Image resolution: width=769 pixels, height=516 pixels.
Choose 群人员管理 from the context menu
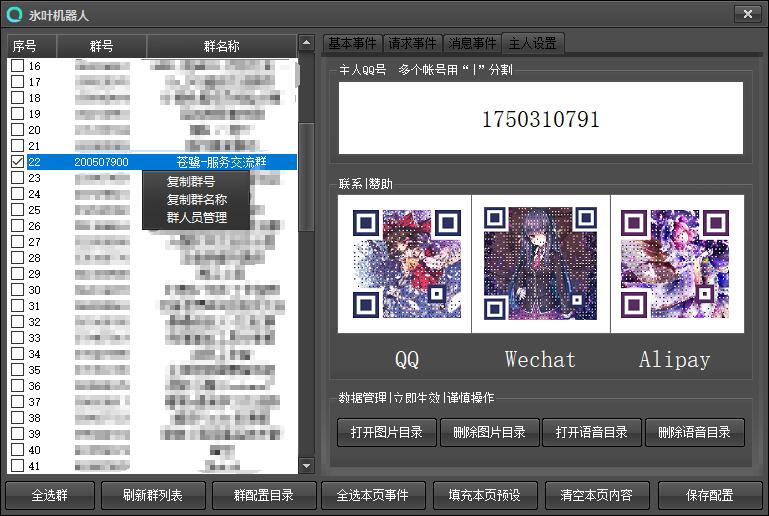point(197,217)
